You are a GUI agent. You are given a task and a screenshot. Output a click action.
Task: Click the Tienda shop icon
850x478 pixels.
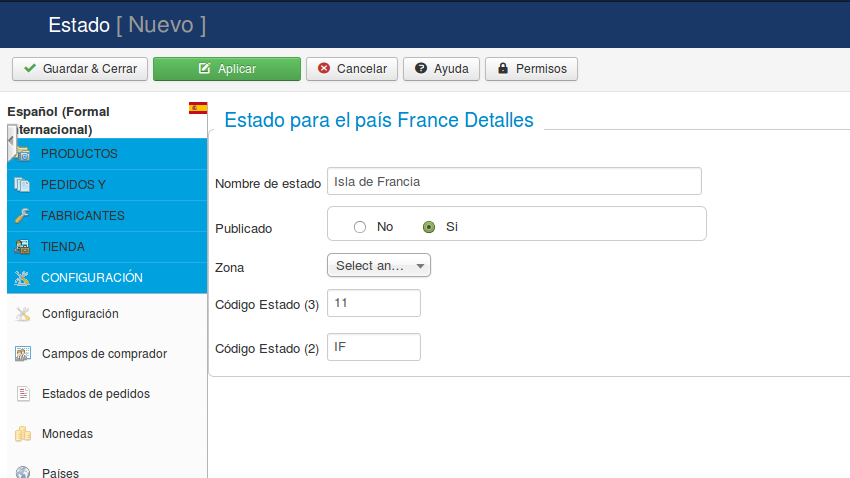(22, 247)
